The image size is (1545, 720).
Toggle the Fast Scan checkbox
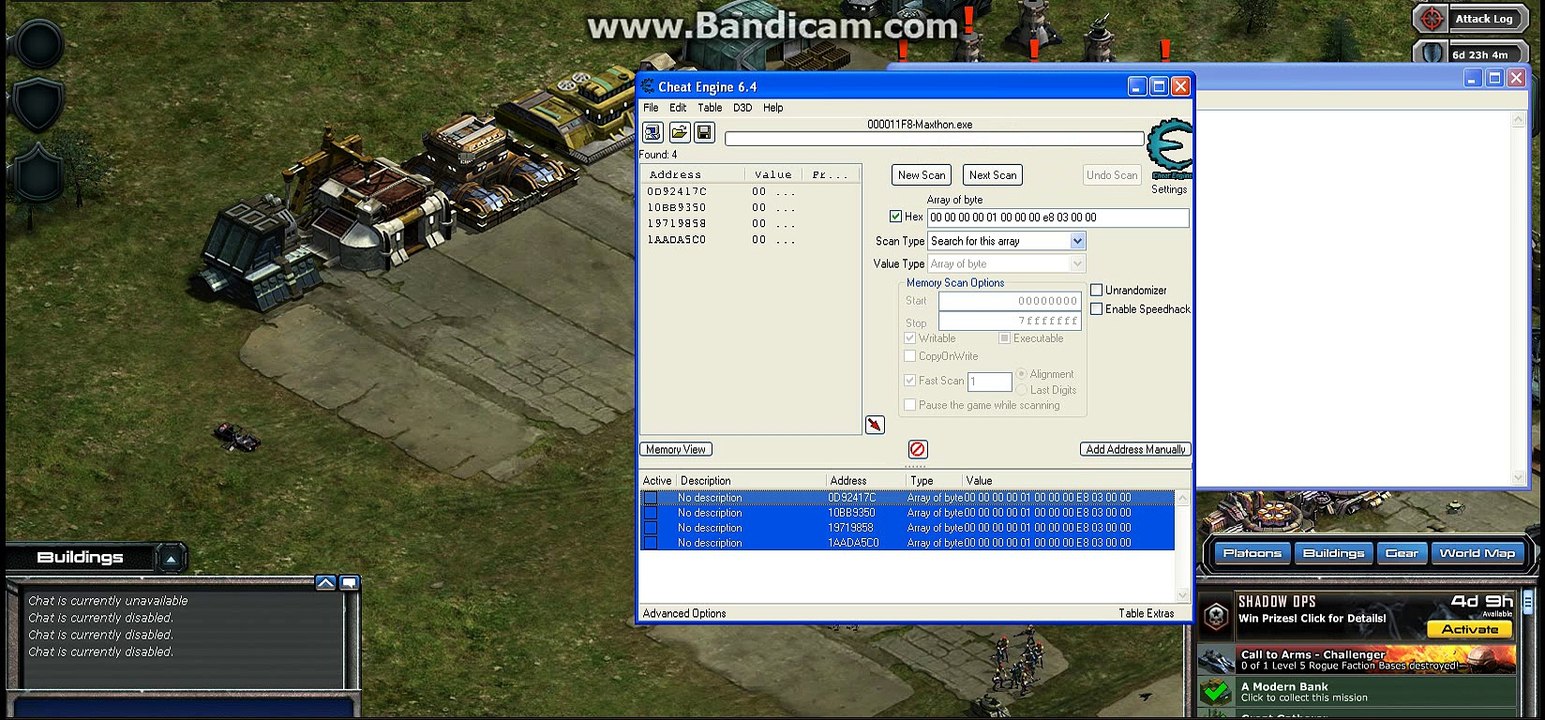(910, 380)
